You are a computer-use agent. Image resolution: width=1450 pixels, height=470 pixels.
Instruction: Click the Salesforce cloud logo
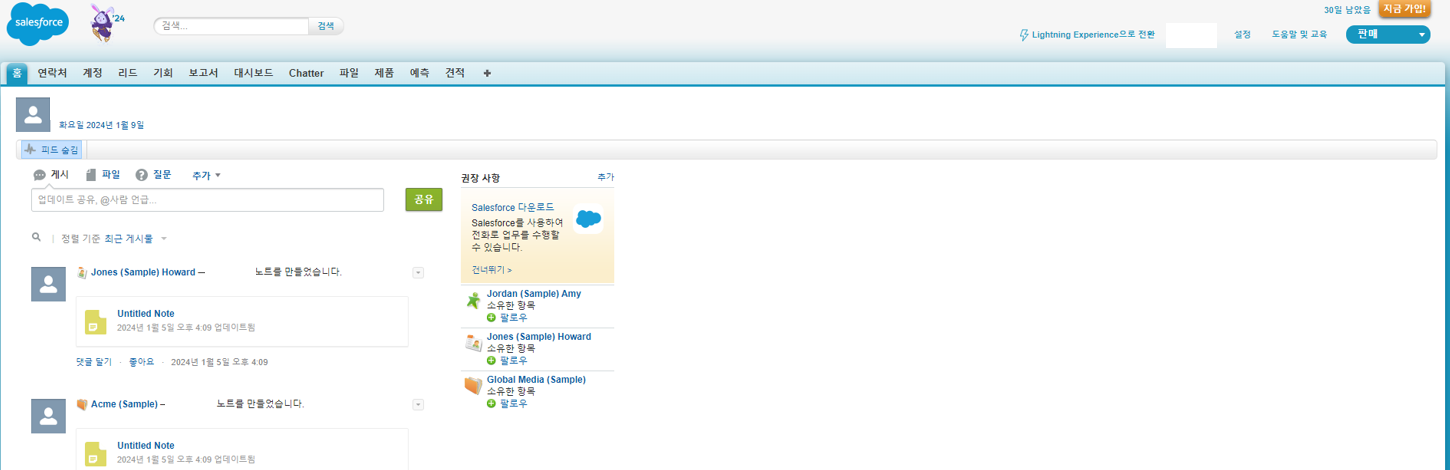tap(38, 24)
